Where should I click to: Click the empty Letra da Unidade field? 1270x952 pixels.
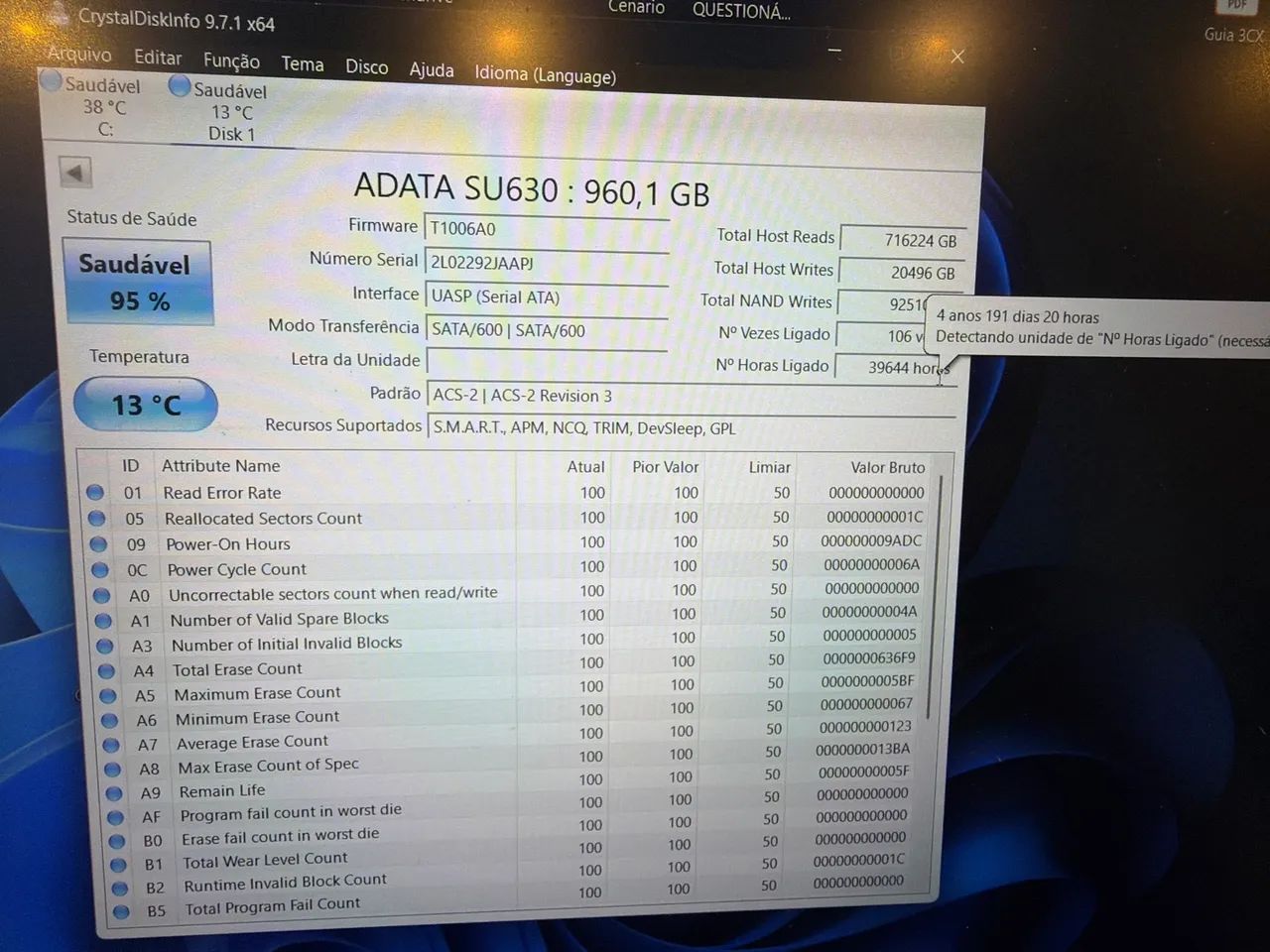click(547, 362)
